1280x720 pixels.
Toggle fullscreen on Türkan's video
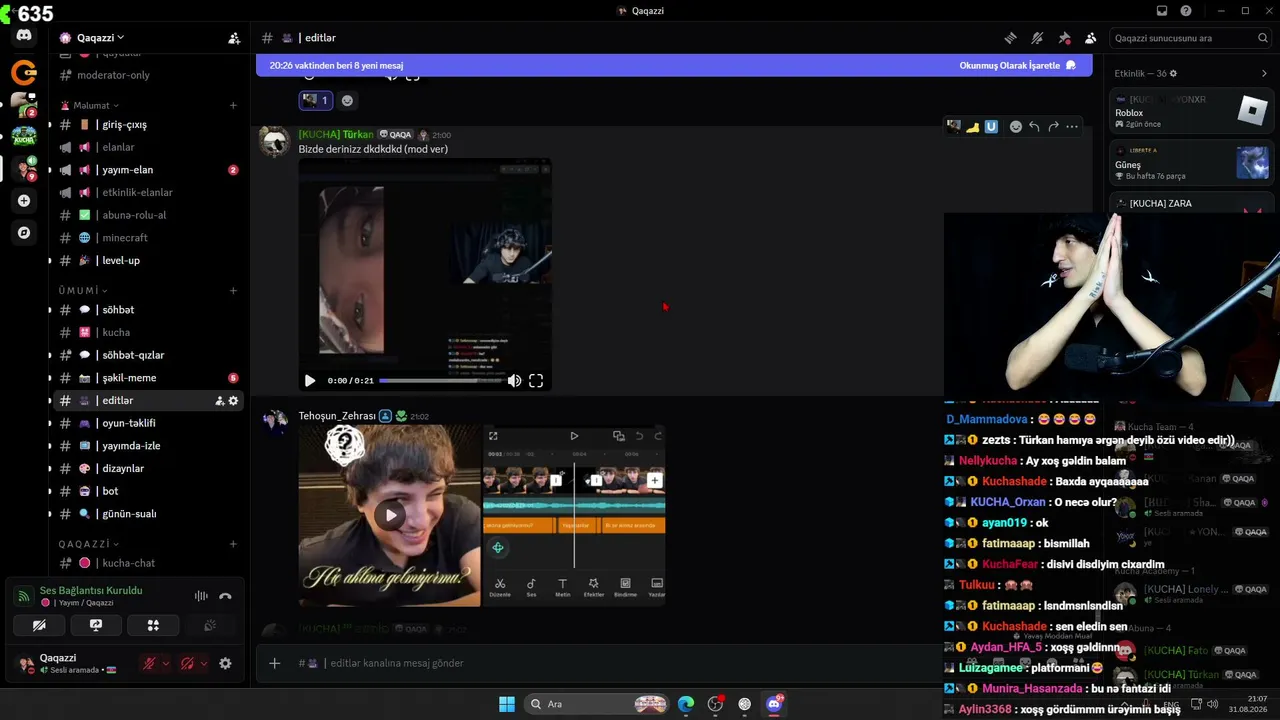pos(536,381)
